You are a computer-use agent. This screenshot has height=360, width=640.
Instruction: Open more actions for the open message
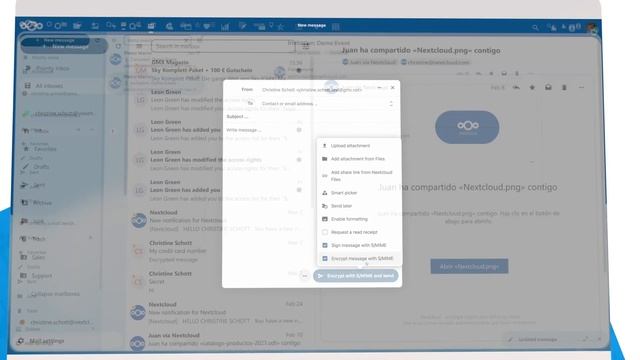581,87
